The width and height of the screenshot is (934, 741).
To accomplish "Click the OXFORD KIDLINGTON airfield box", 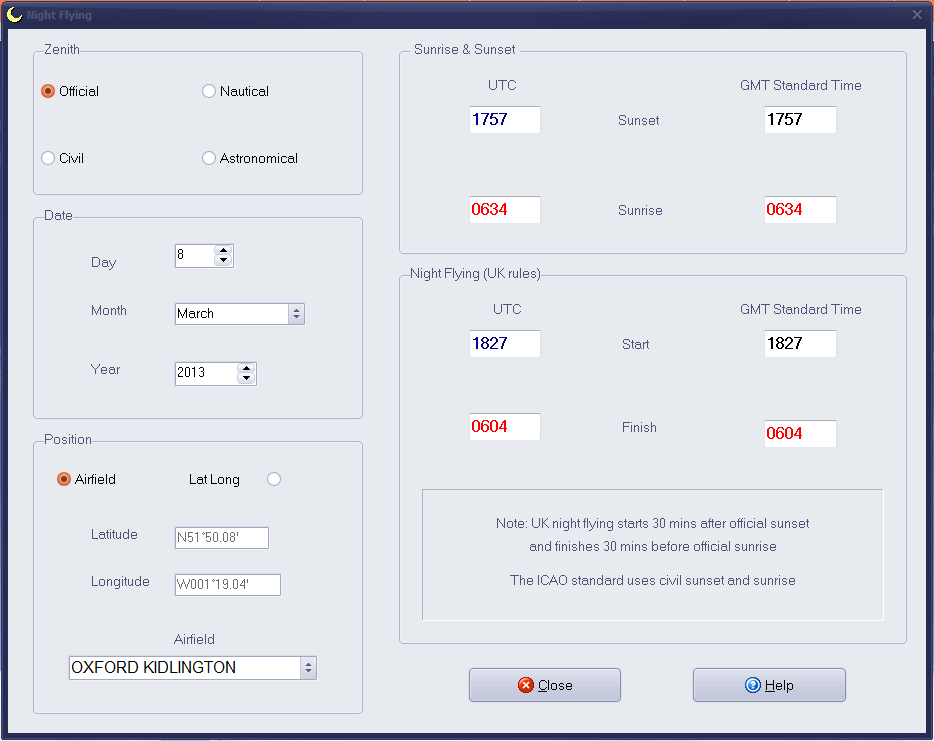I will tap(185, 668).
